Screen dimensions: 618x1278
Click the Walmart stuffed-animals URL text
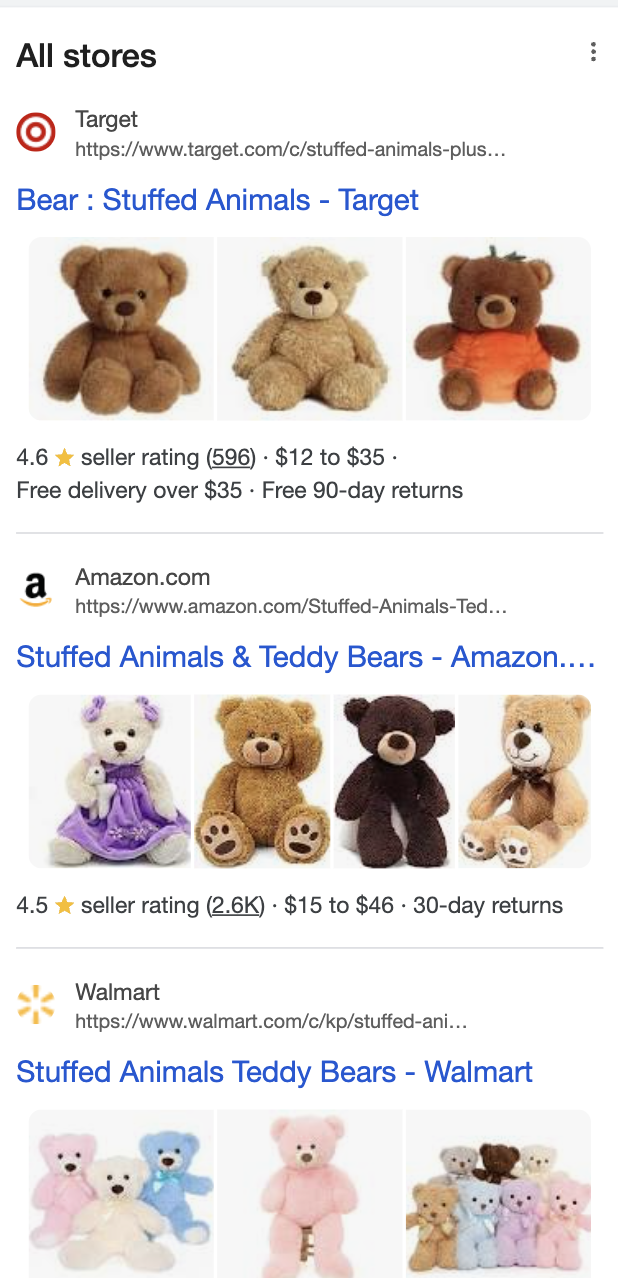[x=271, y=1022]
